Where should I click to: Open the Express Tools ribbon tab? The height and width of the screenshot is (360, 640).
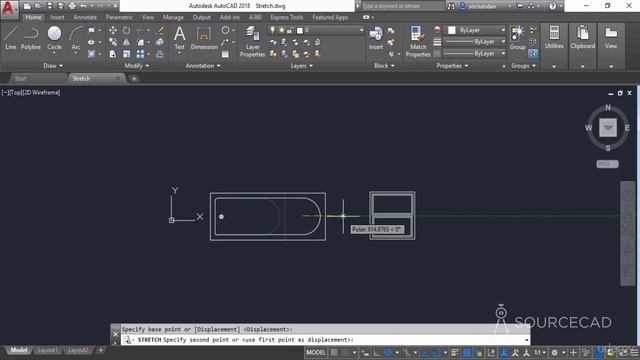point(287,17)
